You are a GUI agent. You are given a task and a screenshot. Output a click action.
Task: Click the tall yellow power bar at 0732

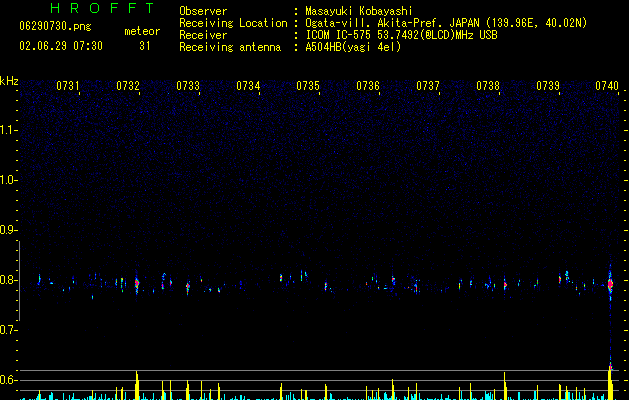point(137,385)
